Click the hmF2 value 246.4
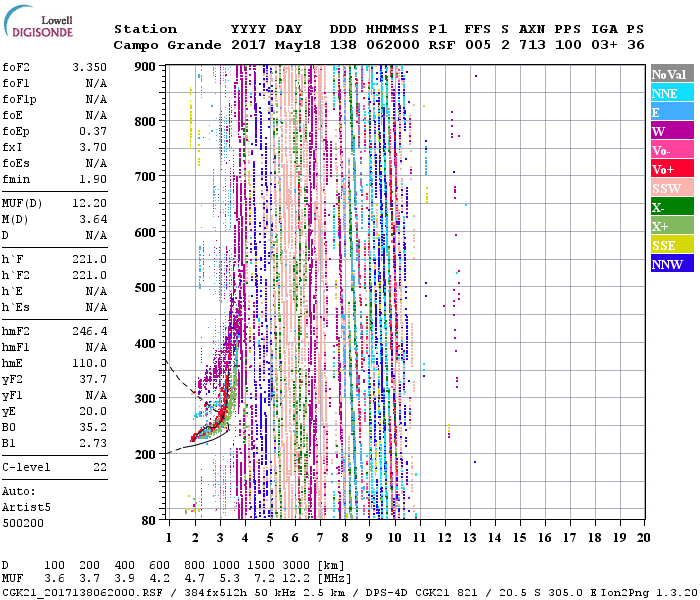 point(89,330)
